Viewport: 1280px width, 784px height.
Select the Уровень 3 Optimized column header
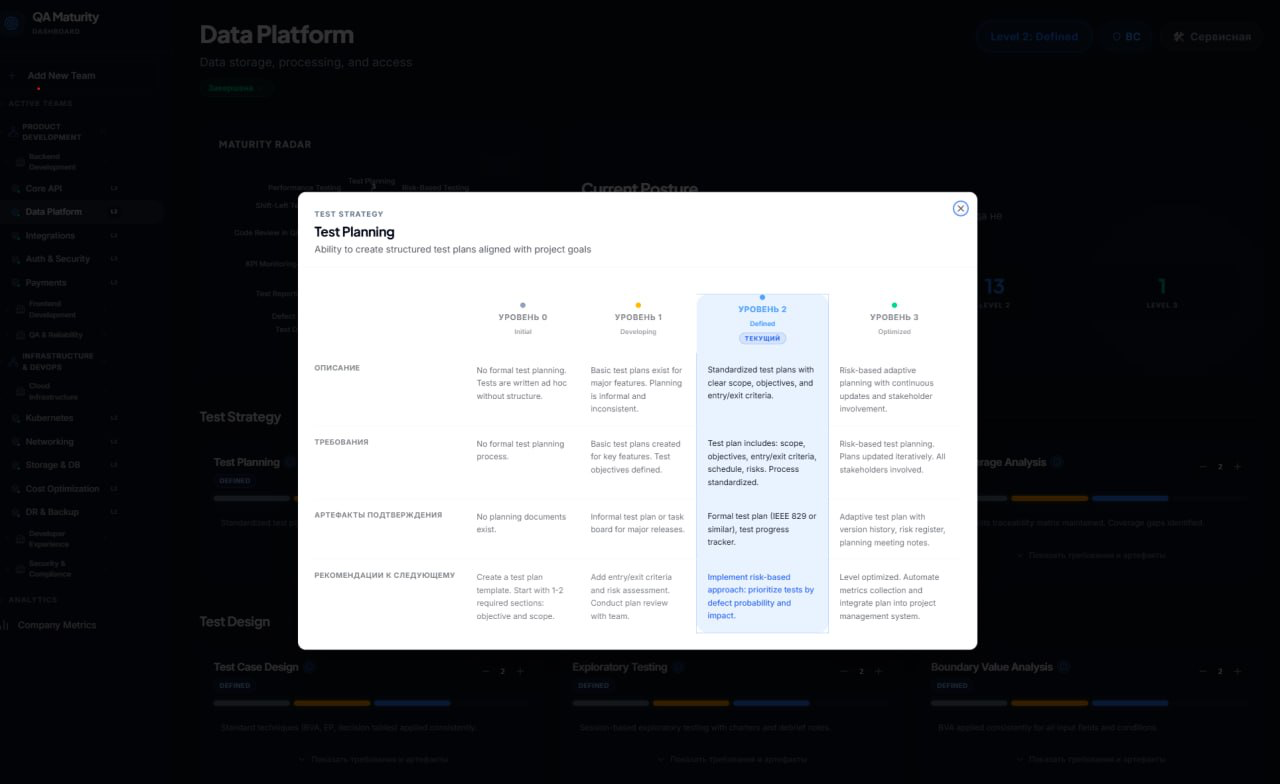coord(894,319)
